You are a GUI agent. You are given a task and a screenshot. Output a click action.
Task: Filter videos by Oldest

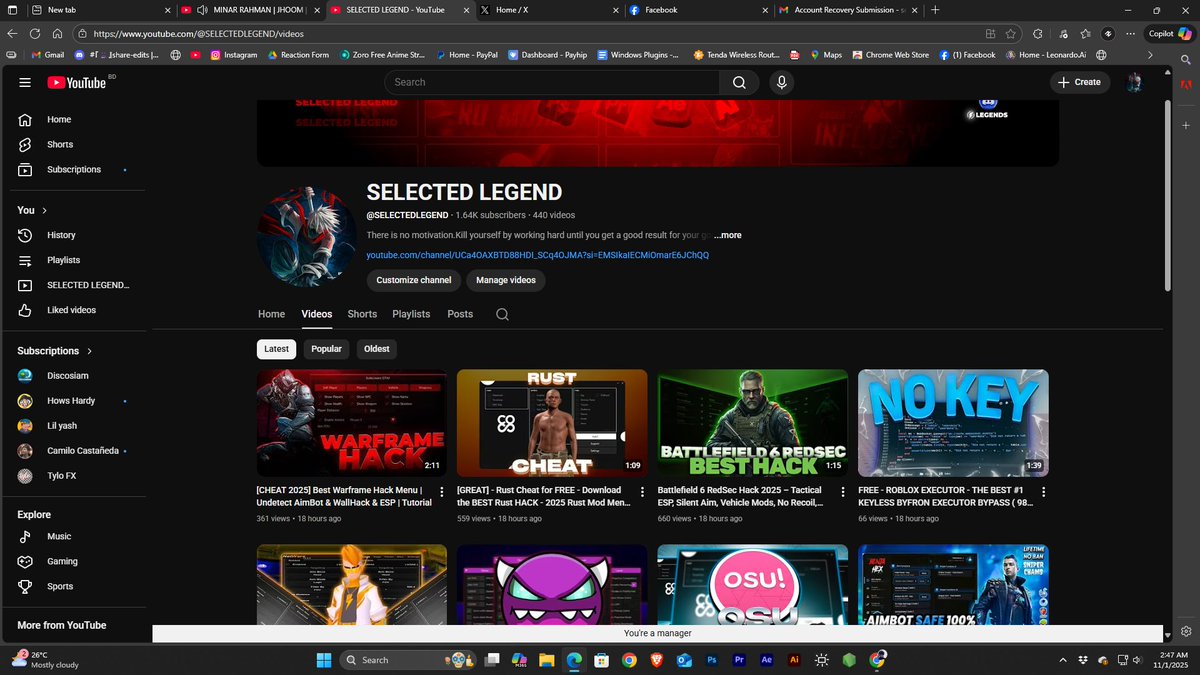[377, 349]
